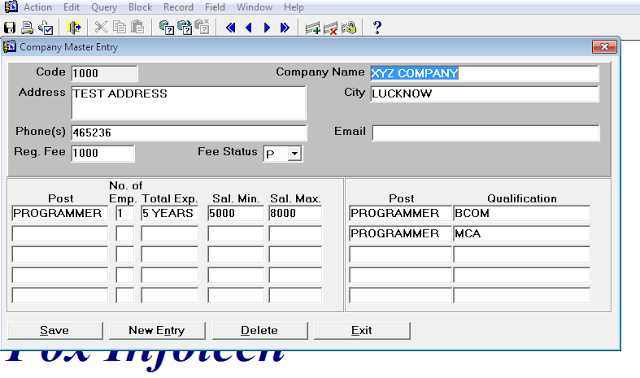Click the Remove Record icon with red X

[x=331, y=29]
